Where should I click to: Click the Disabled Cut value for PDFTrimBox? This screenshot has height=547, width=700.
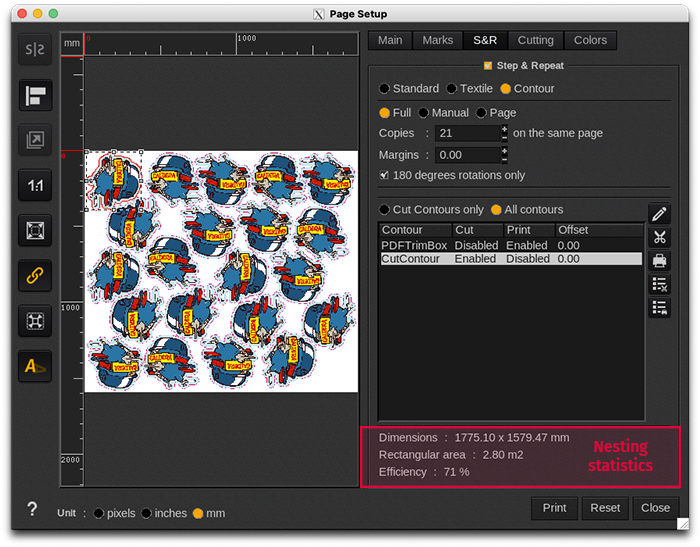point(476,246)
